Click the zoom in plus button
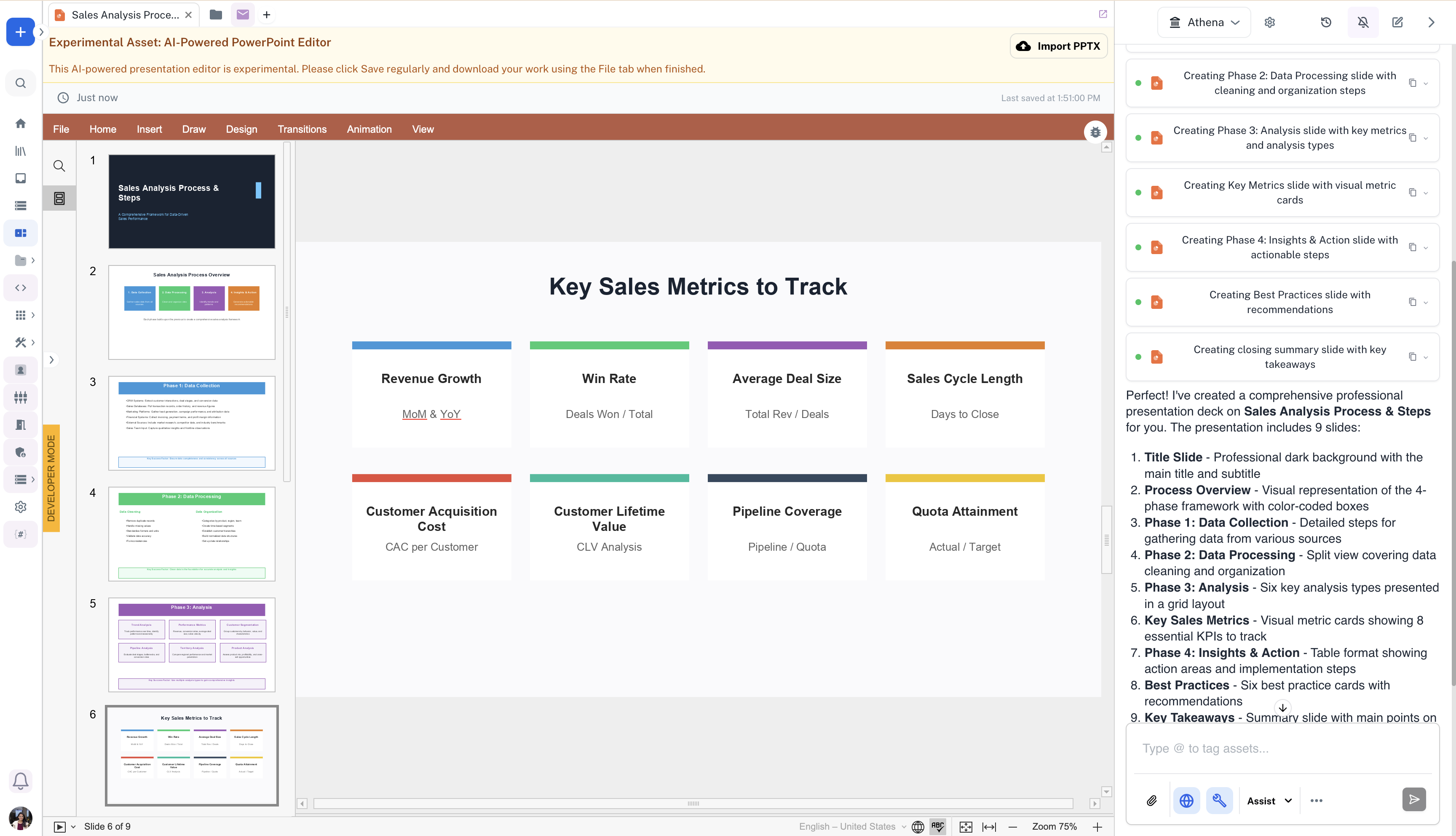This screenshot has height=836, width=1456. tap(1097, 827)
